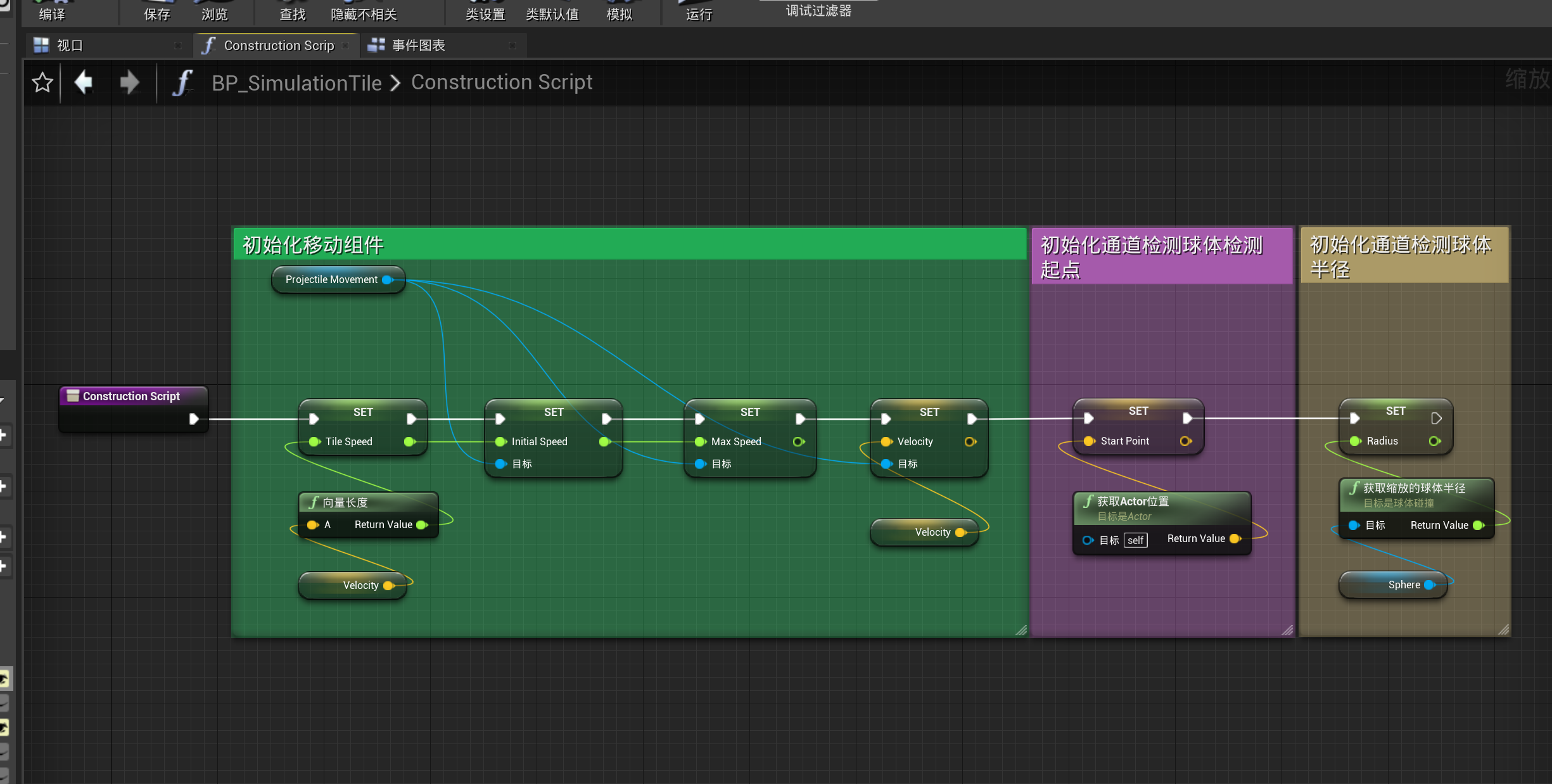The width and height of the screenshot is (1552, 784).
Task: Click the forward navigation arrow
Action: click(x=129, y=82)
